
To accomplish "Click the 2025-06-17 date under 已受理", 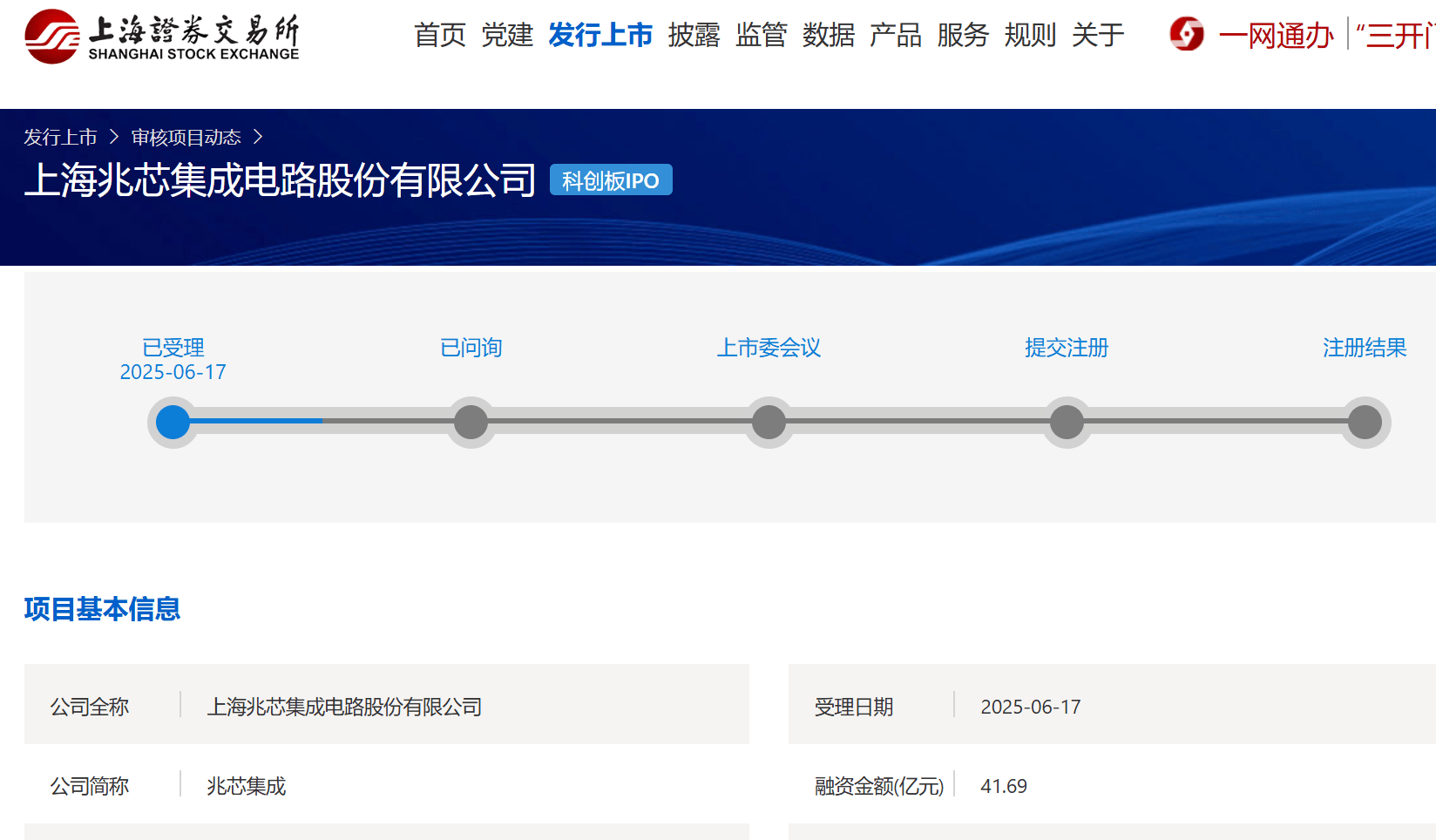I will [173, 372].
